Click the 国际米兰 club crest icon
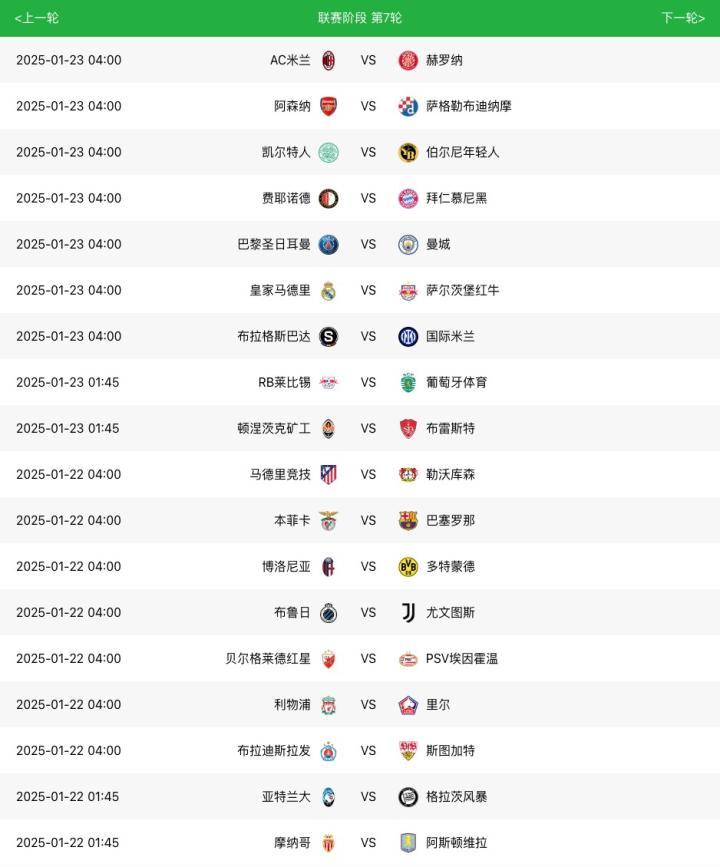 click(408, 336)
